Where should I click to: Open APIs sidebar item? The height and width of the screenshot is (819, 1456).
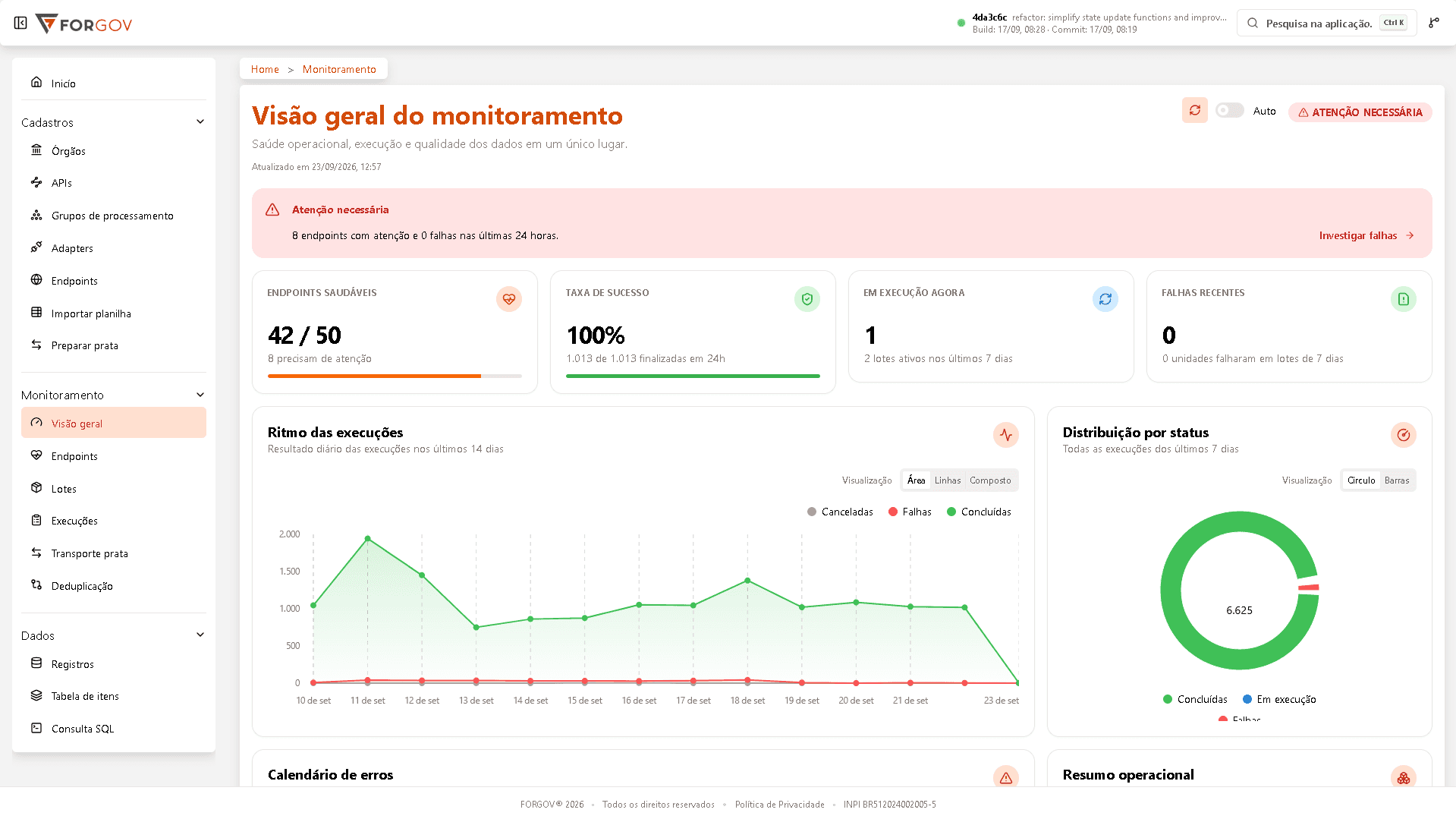[x=114, y=183]
